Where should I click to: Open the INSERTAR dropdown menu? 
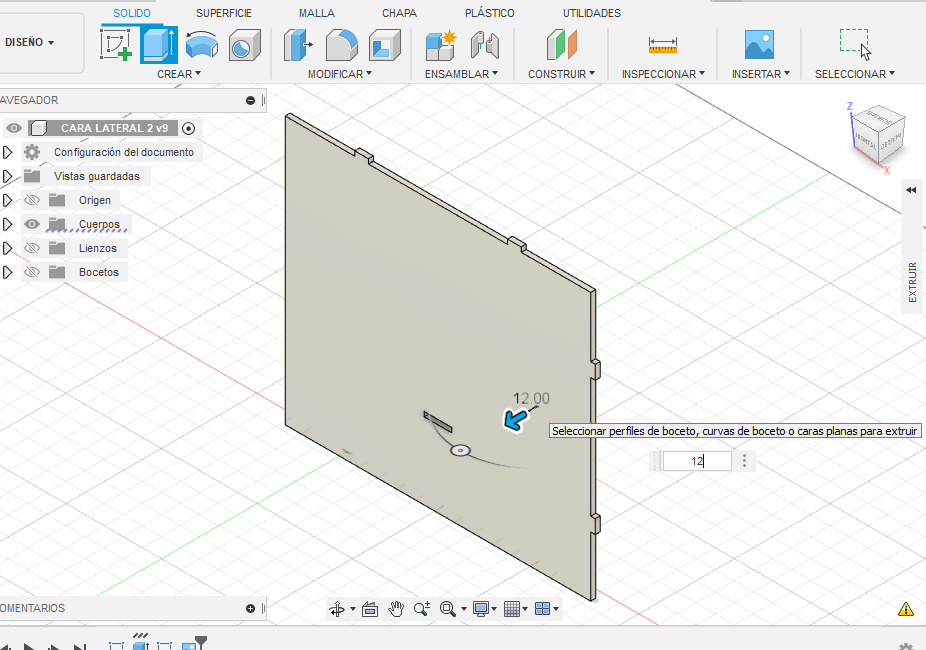(761, 74)
